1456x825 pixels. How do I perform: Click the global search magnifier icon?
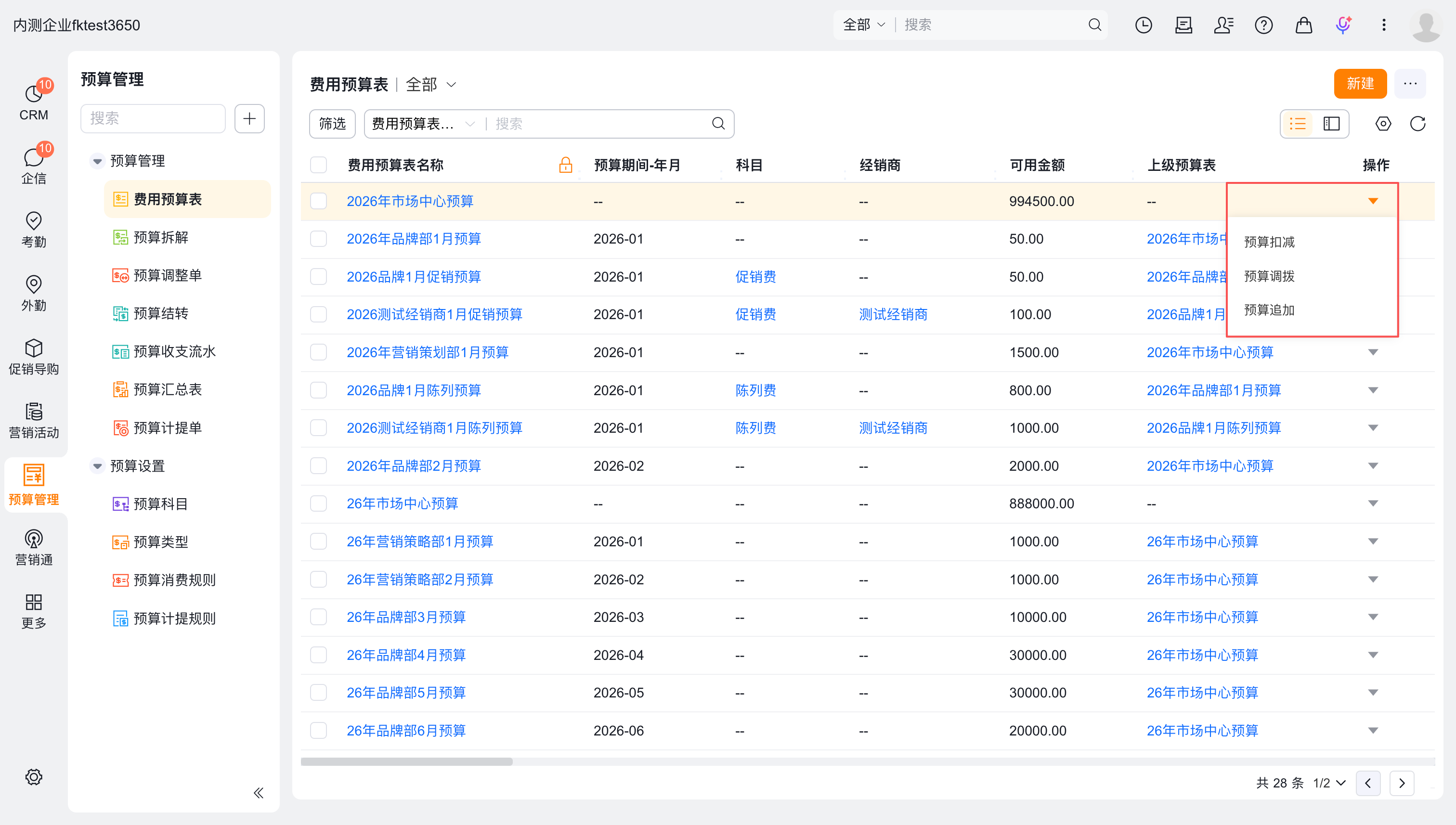(1094, 25)
